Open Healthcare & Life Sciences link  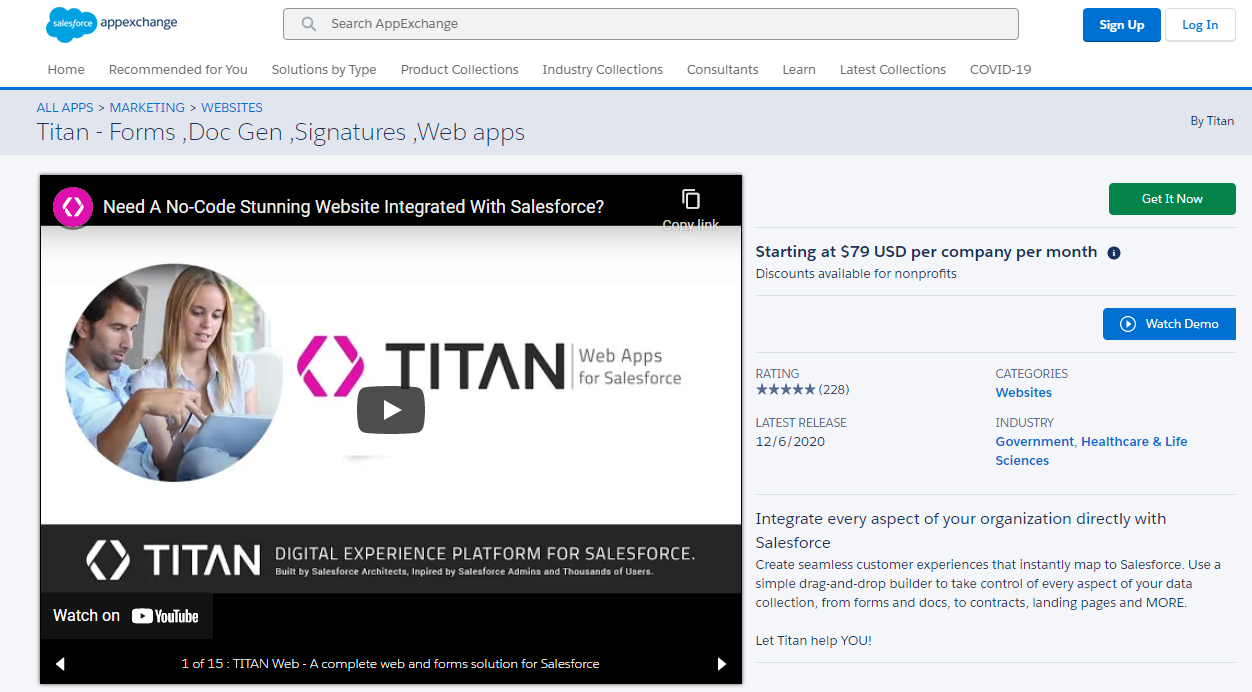pos(1091,451)
